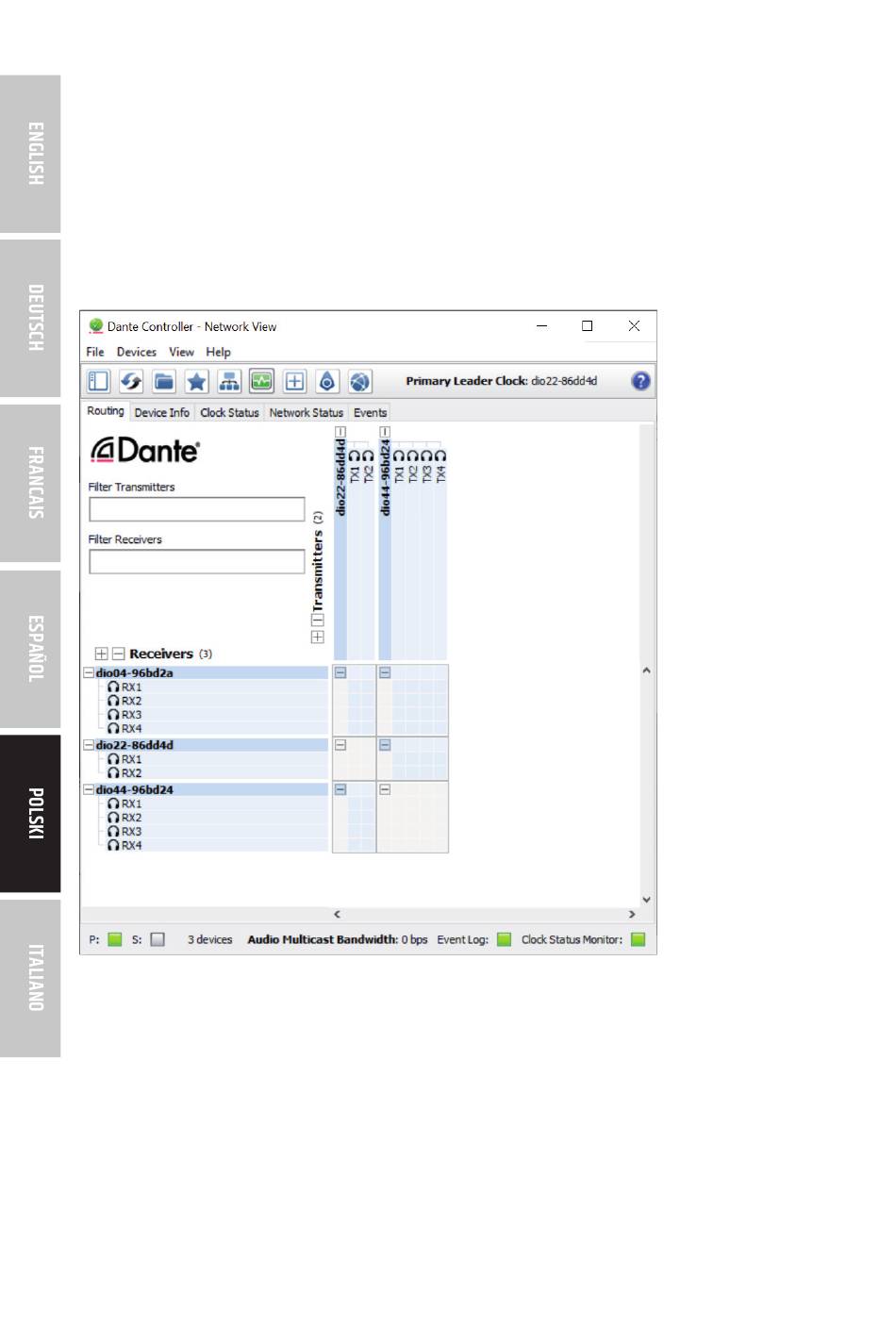The height and width of the screenshot is (1325, 896).
Task: Open the File menu
Action: point(95,352)
